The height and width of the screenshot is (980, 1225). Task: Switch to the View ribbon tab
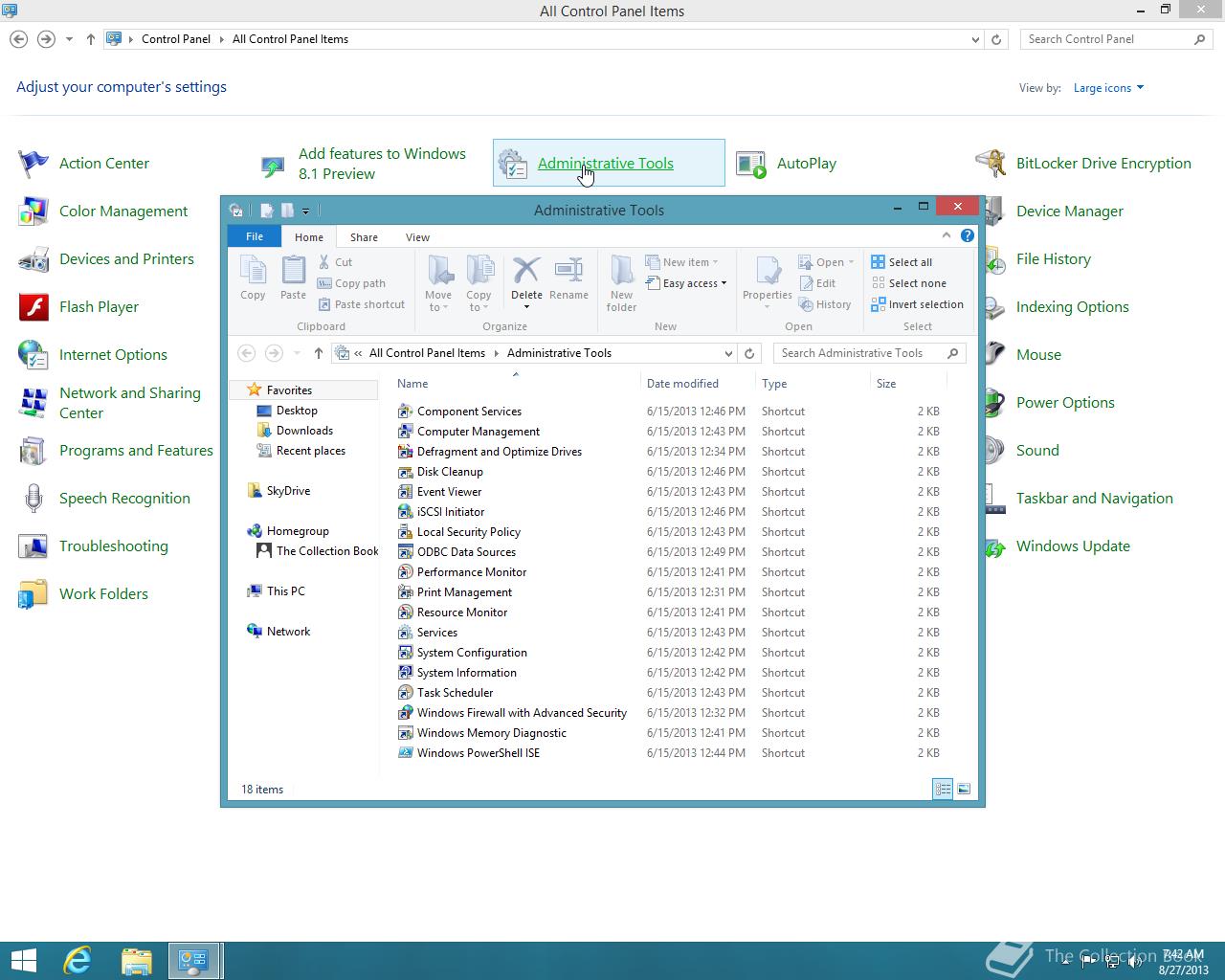pyautogui.click(x=417, y=237)
